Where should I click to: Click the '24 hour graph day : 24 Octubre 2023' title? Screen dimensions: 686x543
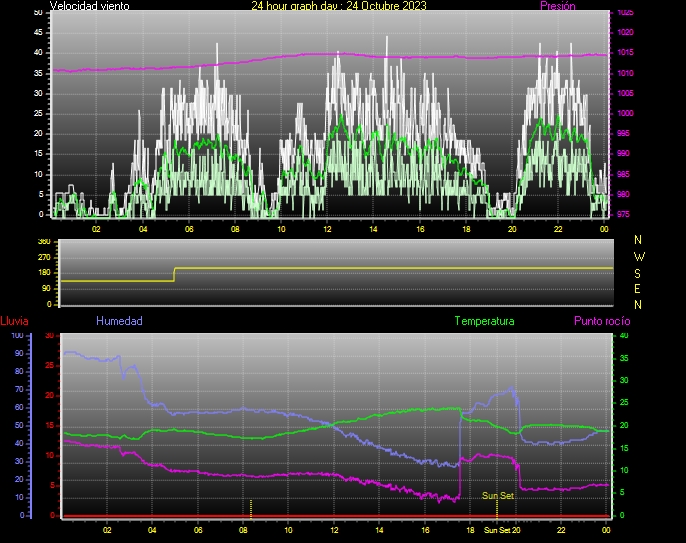339,6
